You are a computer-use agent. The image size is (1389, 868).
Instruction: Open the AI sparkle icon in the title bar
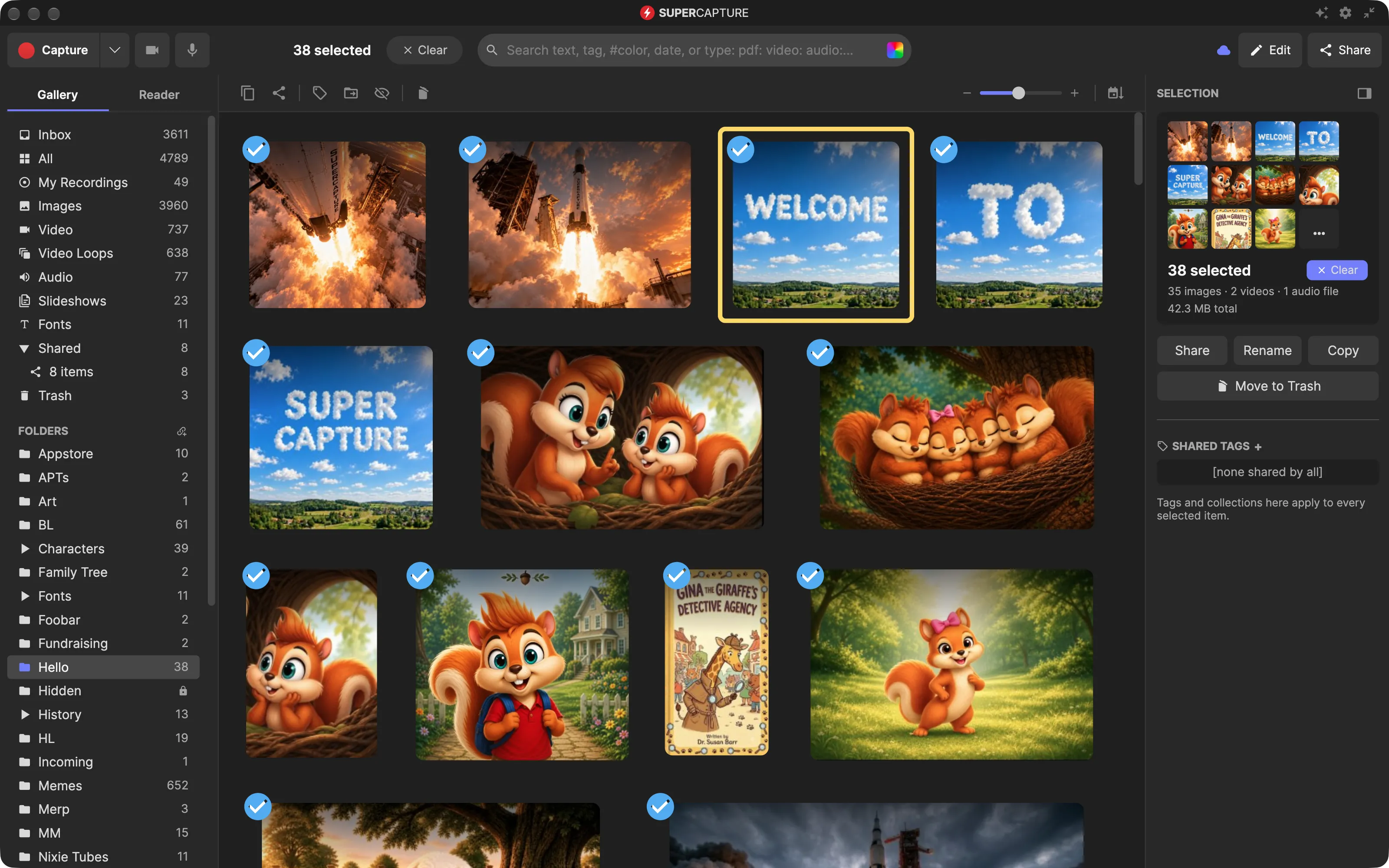pyautogui.click(x=1322, y=13)
